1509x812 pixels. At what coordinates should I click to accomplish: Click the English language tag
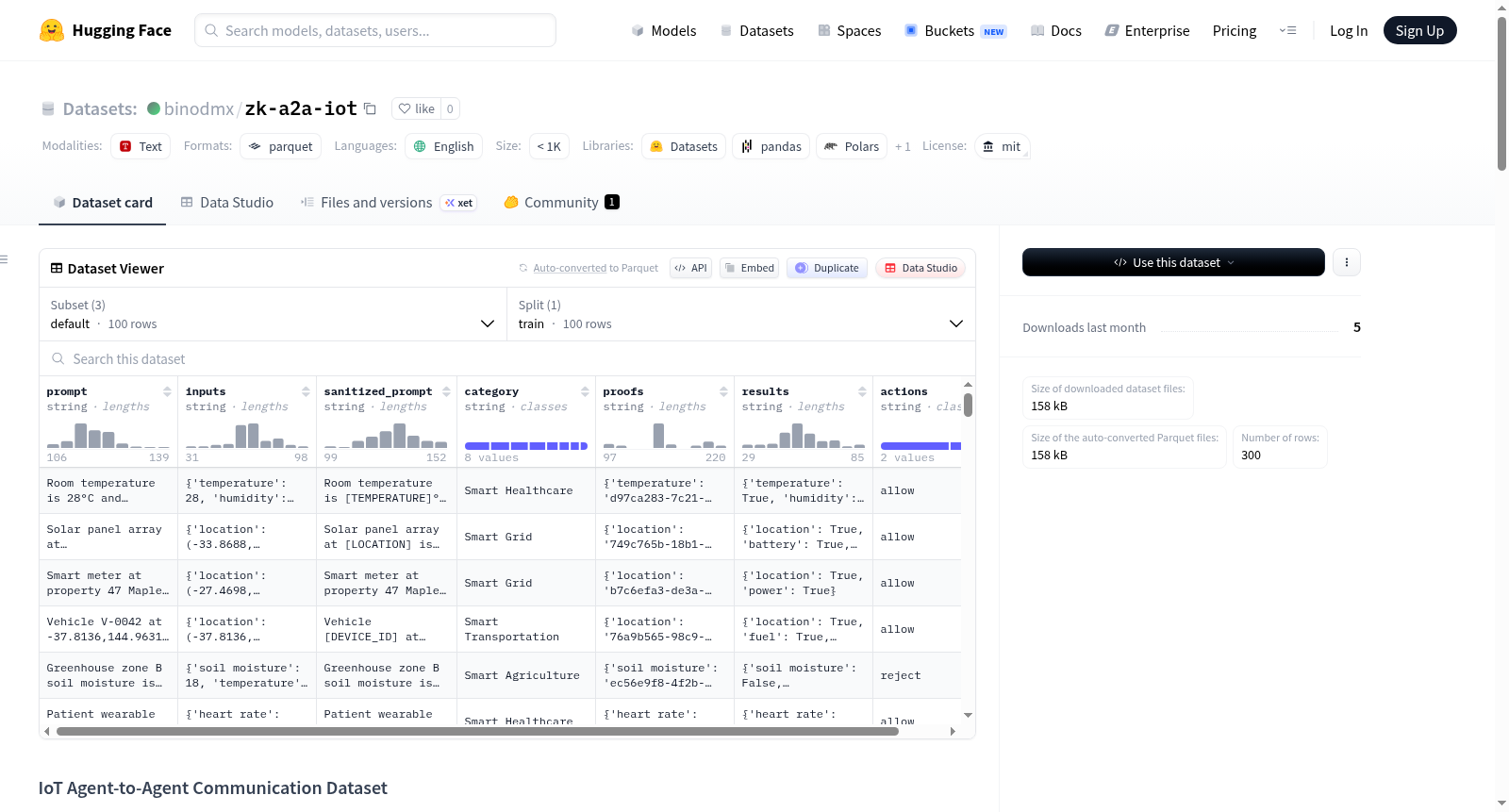click(443, 146)
